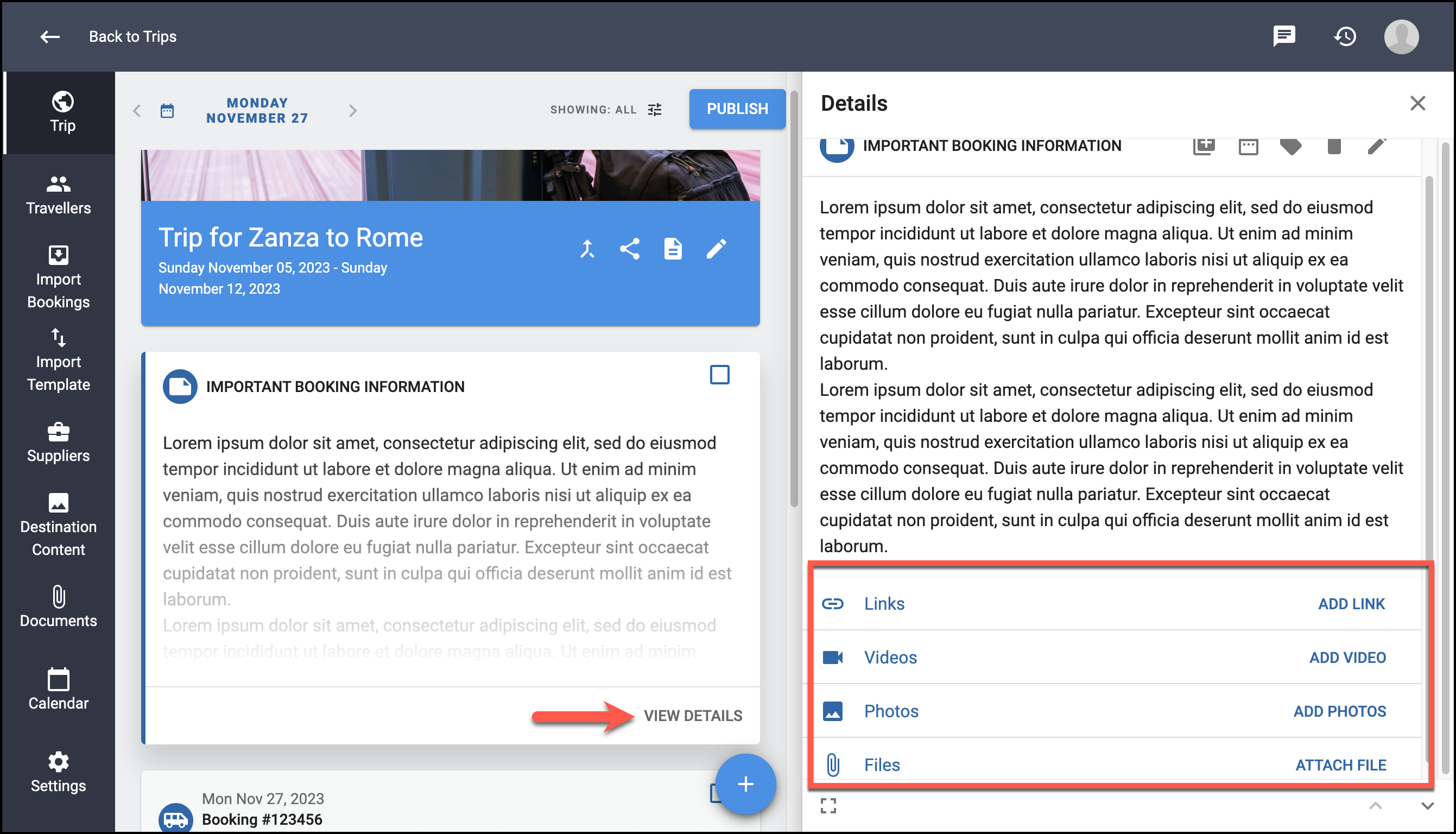The image size is (1456, 834).
Task: Open the Showing: All filter icon
Action: tap(654, 109)
